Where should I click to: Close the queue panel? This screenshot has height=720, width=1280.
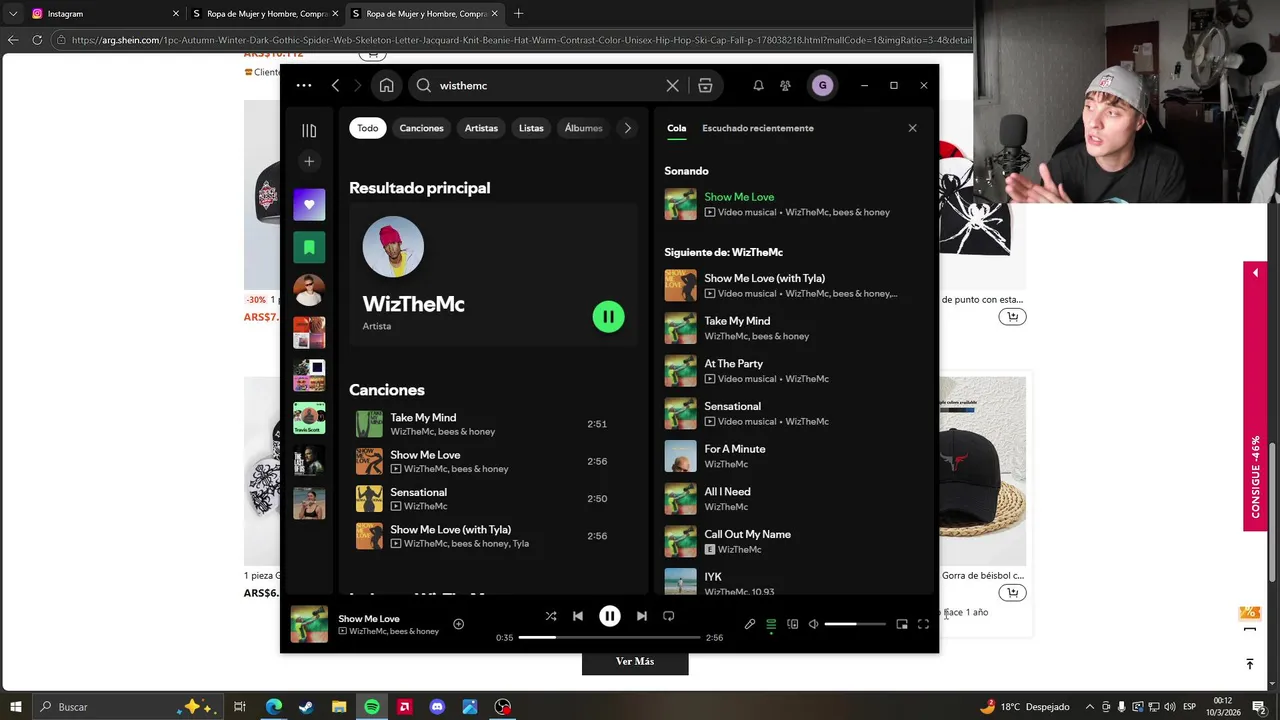click(x=912, y=128)
